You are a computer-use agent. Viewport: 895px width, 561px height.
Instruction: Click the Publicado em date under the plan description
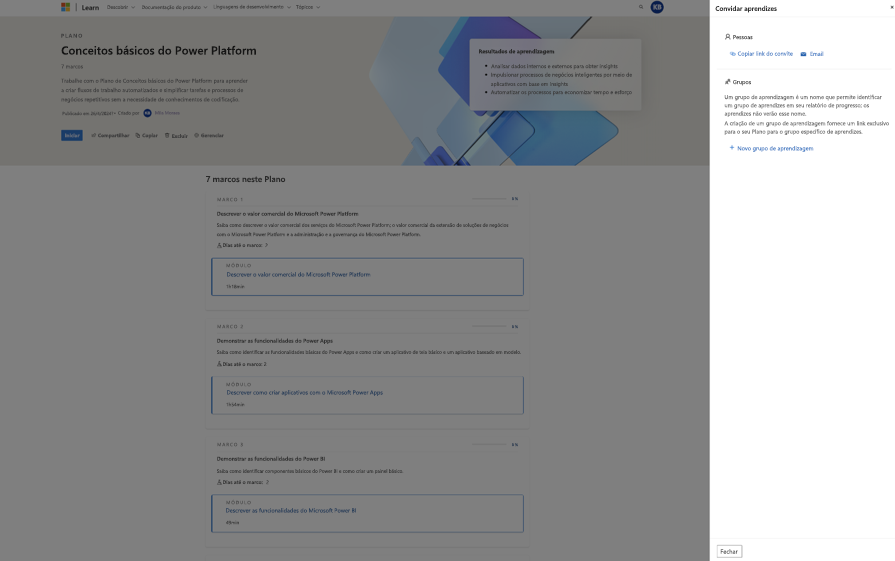click(x=88, y=114)
